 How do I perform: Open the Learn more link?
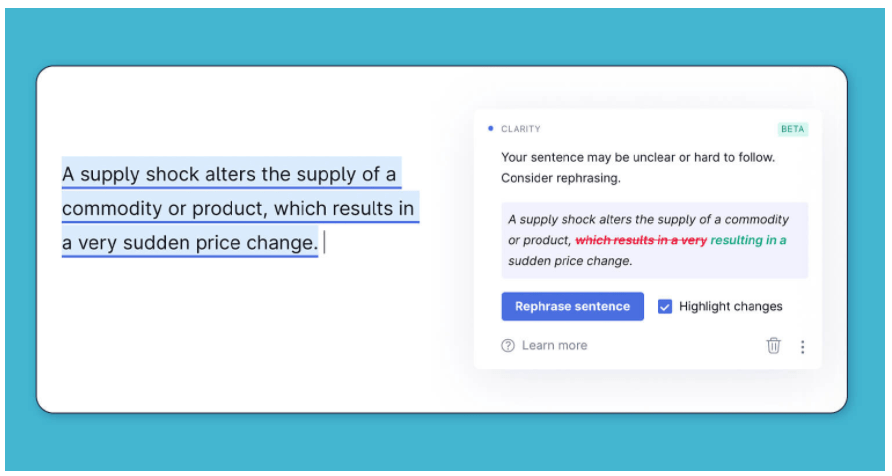(x=554, y=345)
